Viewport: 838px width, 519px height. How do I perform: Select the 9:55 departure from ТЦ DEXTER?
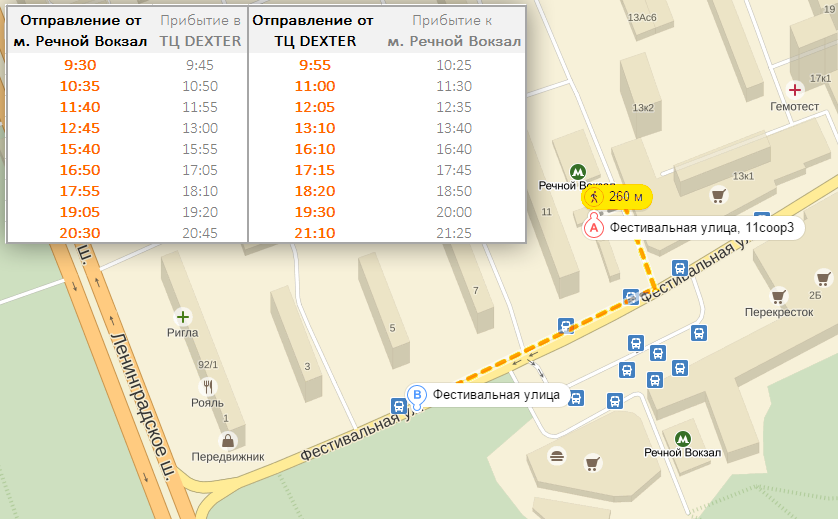tap(315, 65)
